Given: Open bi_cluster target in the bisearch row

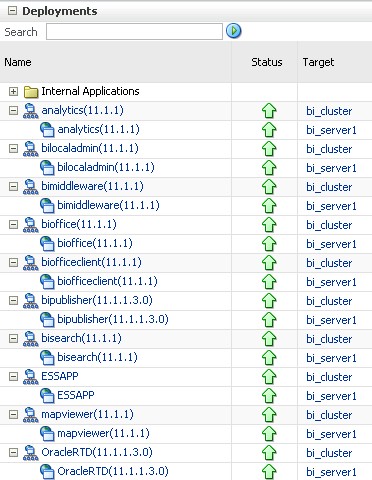Looking at the screenshot, I should (329, 339).
